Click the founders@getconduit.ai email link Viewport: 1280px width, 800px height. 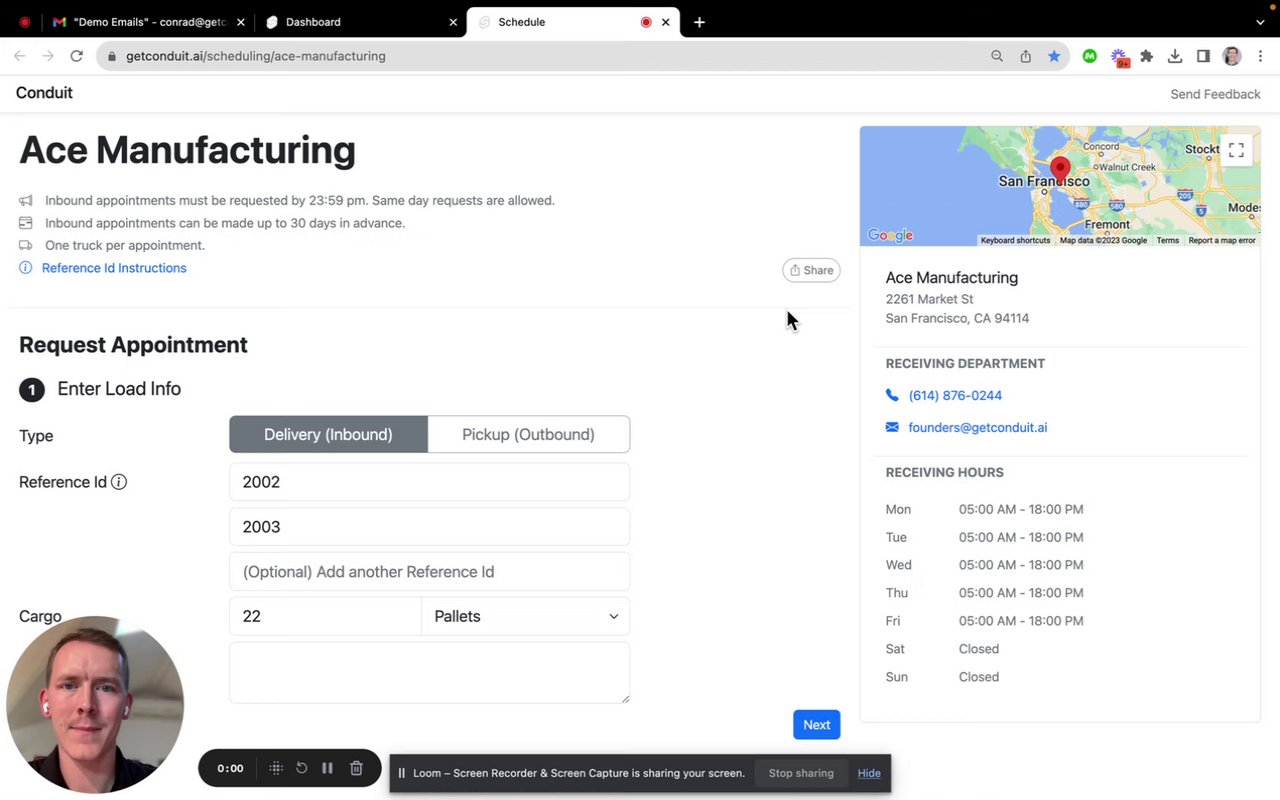(977, 428)
